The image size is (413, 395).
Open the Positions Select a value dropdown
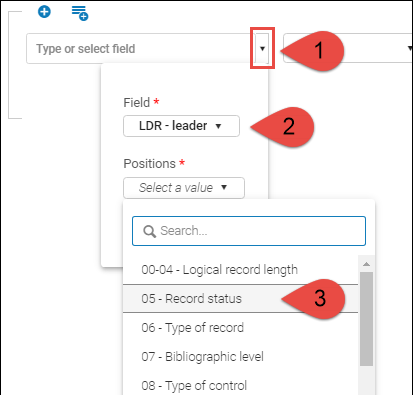(x=184, y=188)
